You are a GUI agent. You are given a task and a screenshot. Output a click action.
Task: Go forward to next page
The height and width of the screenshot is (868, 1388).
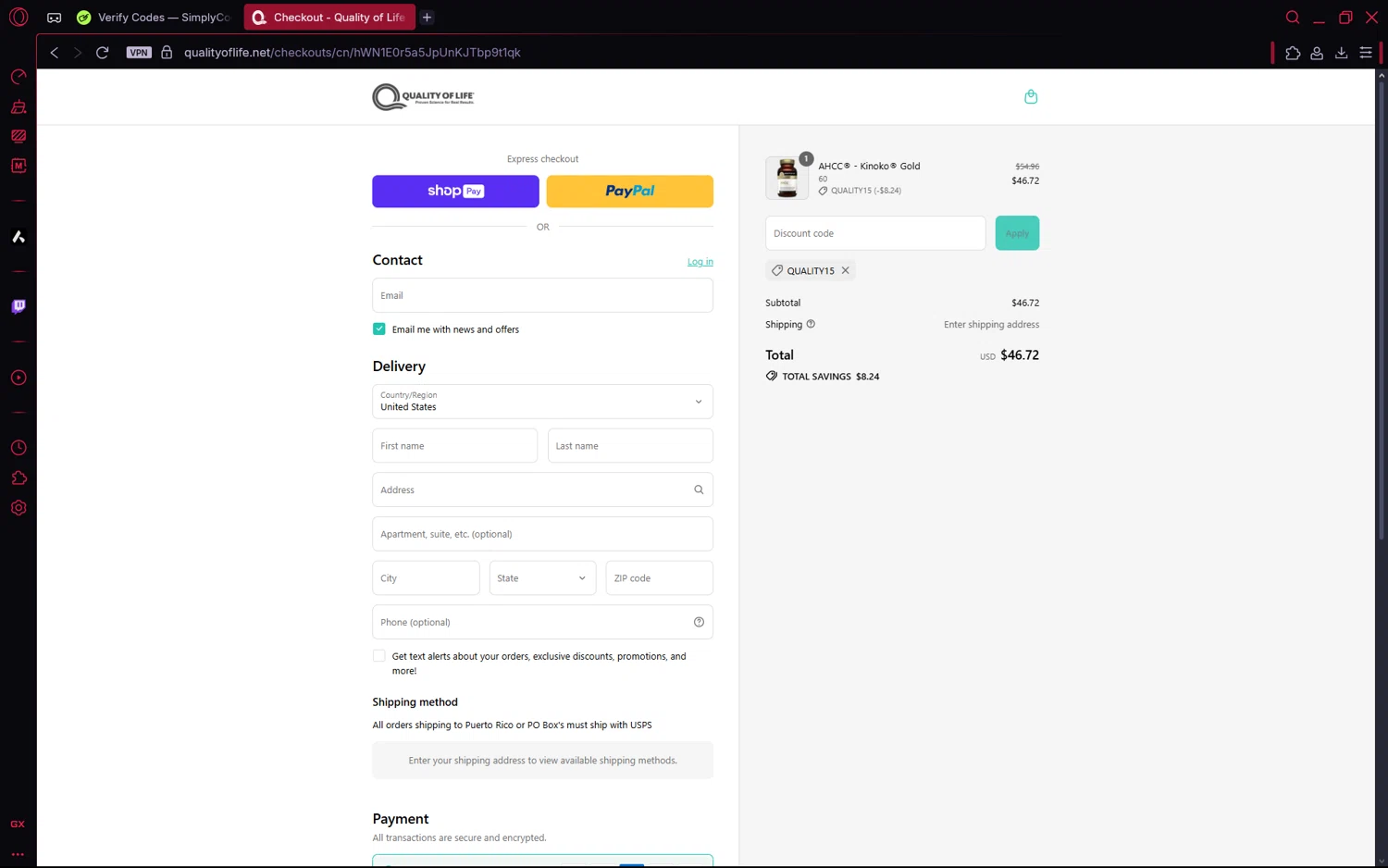[78, 53]
